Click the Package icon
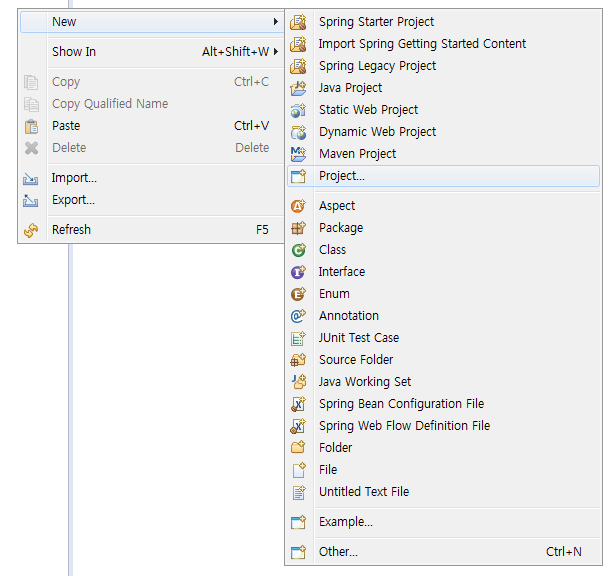The height and width of the screenshot is (576, 612). (298, 228)
